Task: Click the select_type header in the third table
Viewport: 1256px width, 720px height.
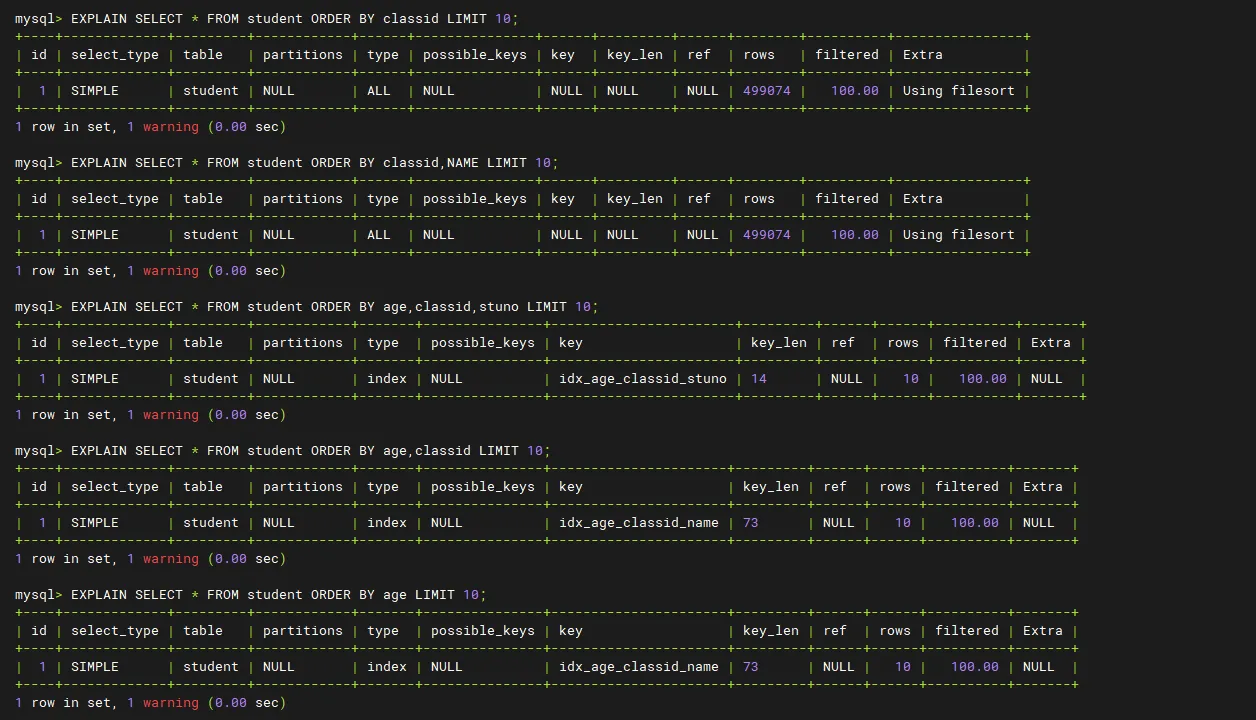Action: point(114,343)
